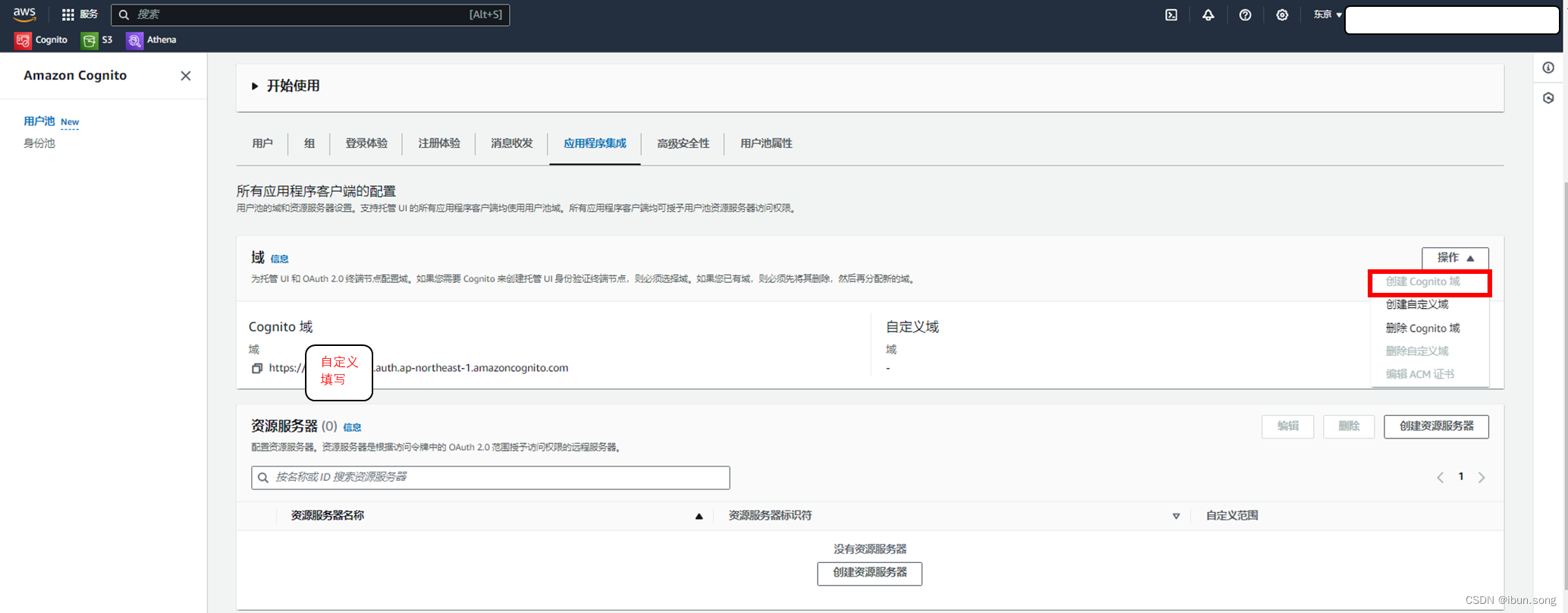
Task: Click the 自定义范围 column header
Action: pos(1232,515)
